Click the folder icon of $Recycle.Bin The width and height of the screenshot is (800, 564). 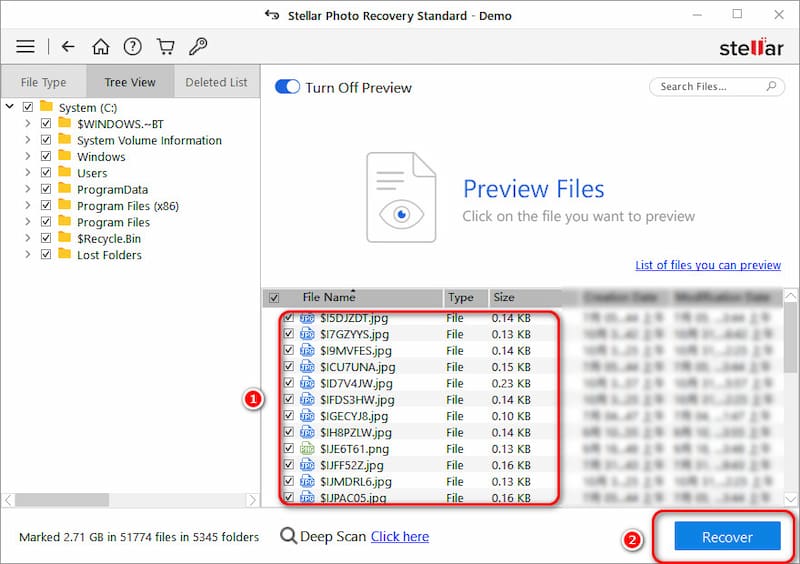(x=64, y=237)
